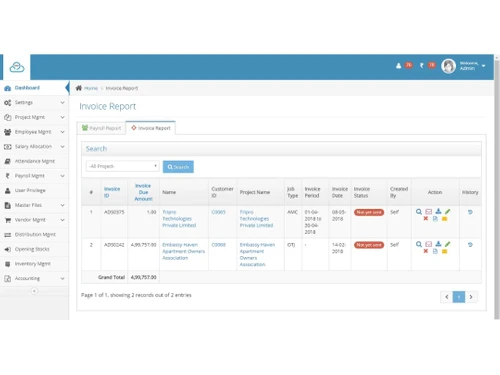The image size is (500, 375).
Task: Open the Admin account dropdown arrow
Action: point(483,66)
